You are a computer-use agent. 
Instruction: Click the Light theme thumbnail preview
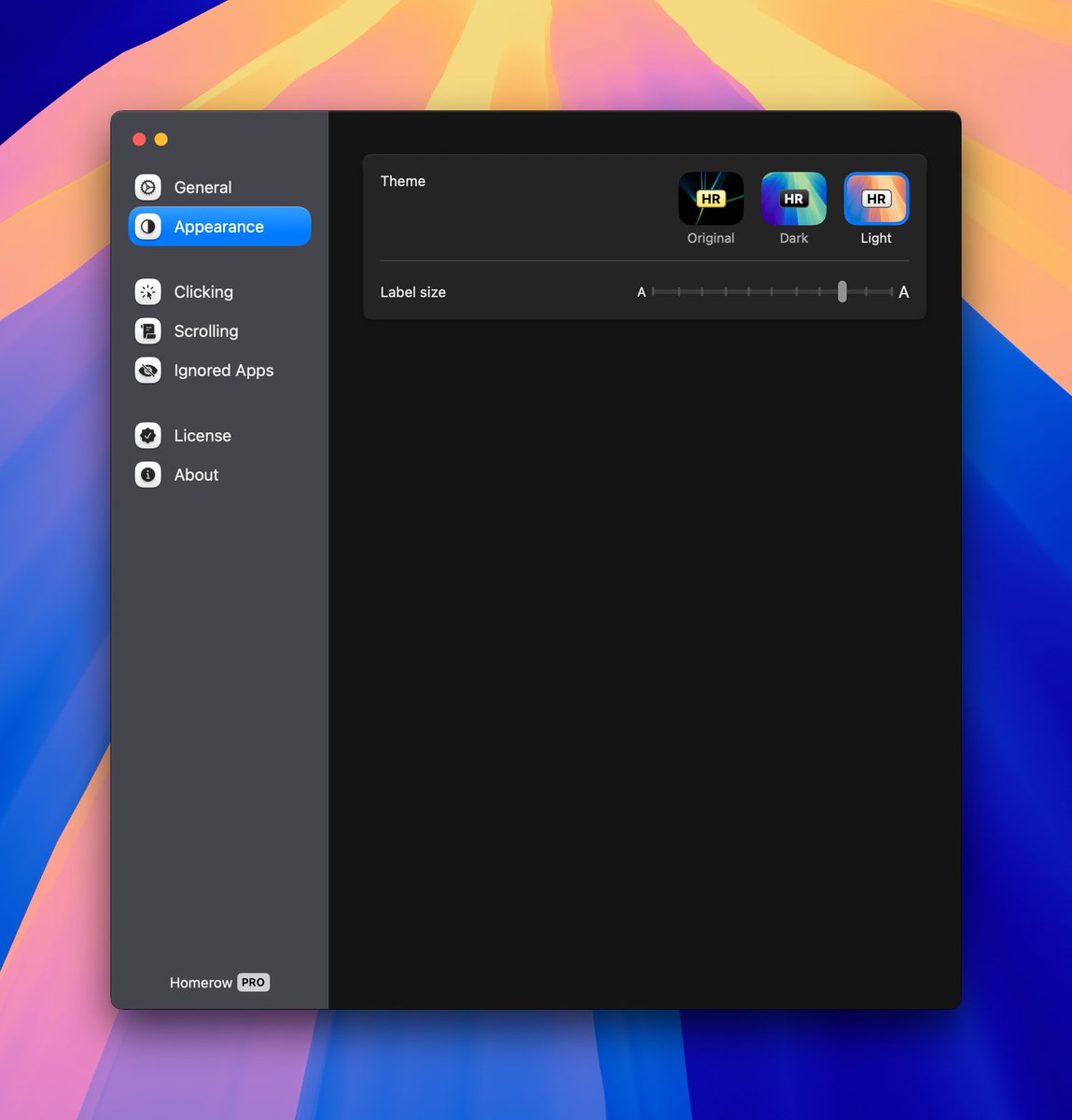click(876, 198)
